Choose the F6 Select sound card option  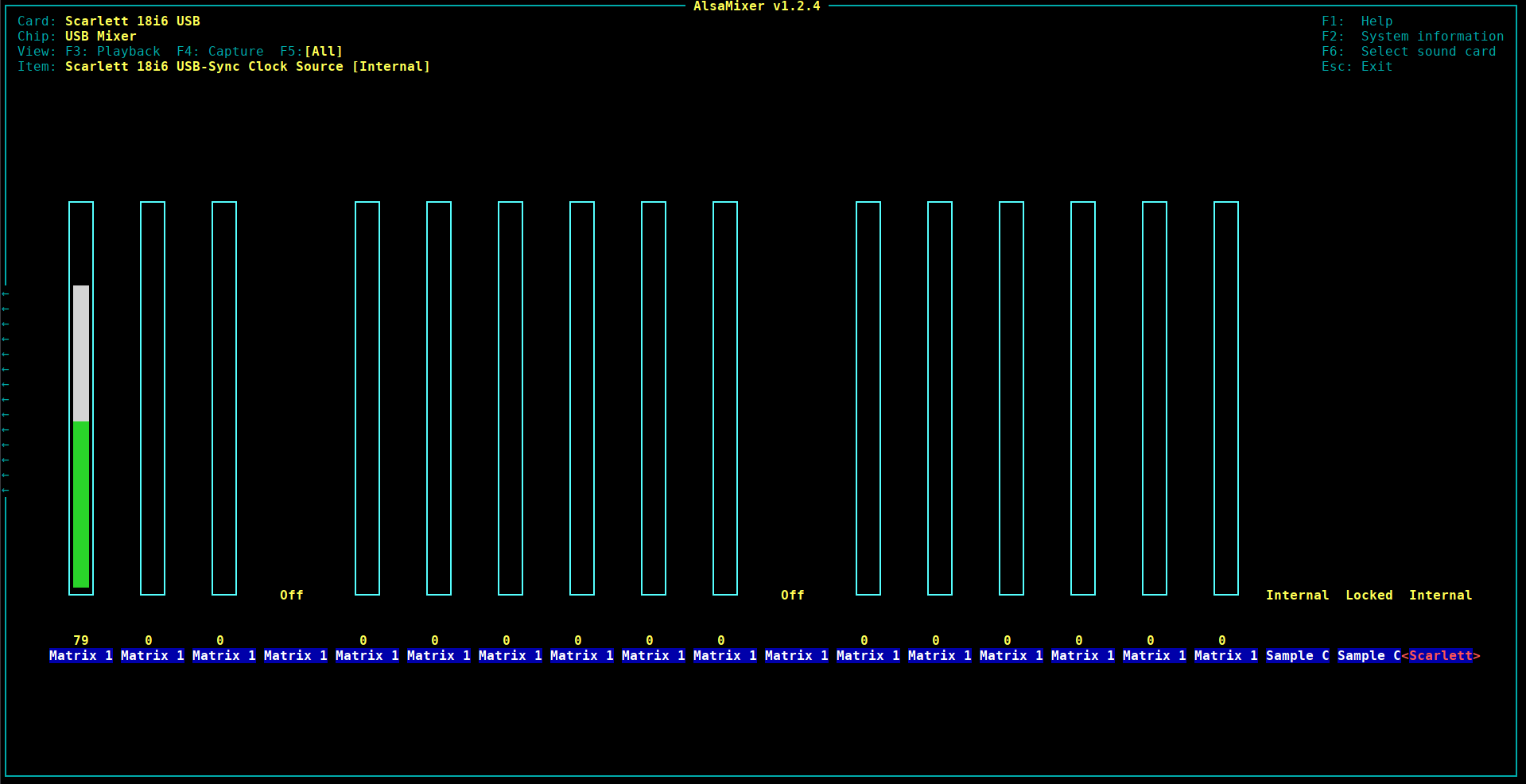click(x=1408, y=52)
